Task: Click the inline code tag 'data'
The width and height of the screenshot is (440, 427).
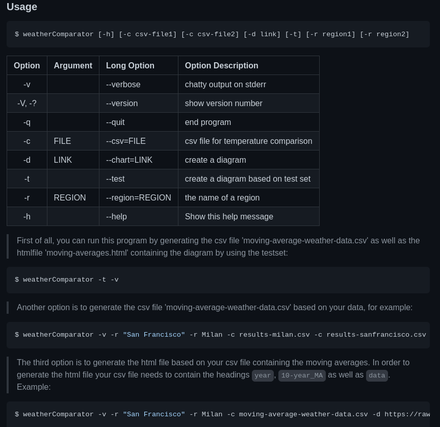Action: point(377,376)
